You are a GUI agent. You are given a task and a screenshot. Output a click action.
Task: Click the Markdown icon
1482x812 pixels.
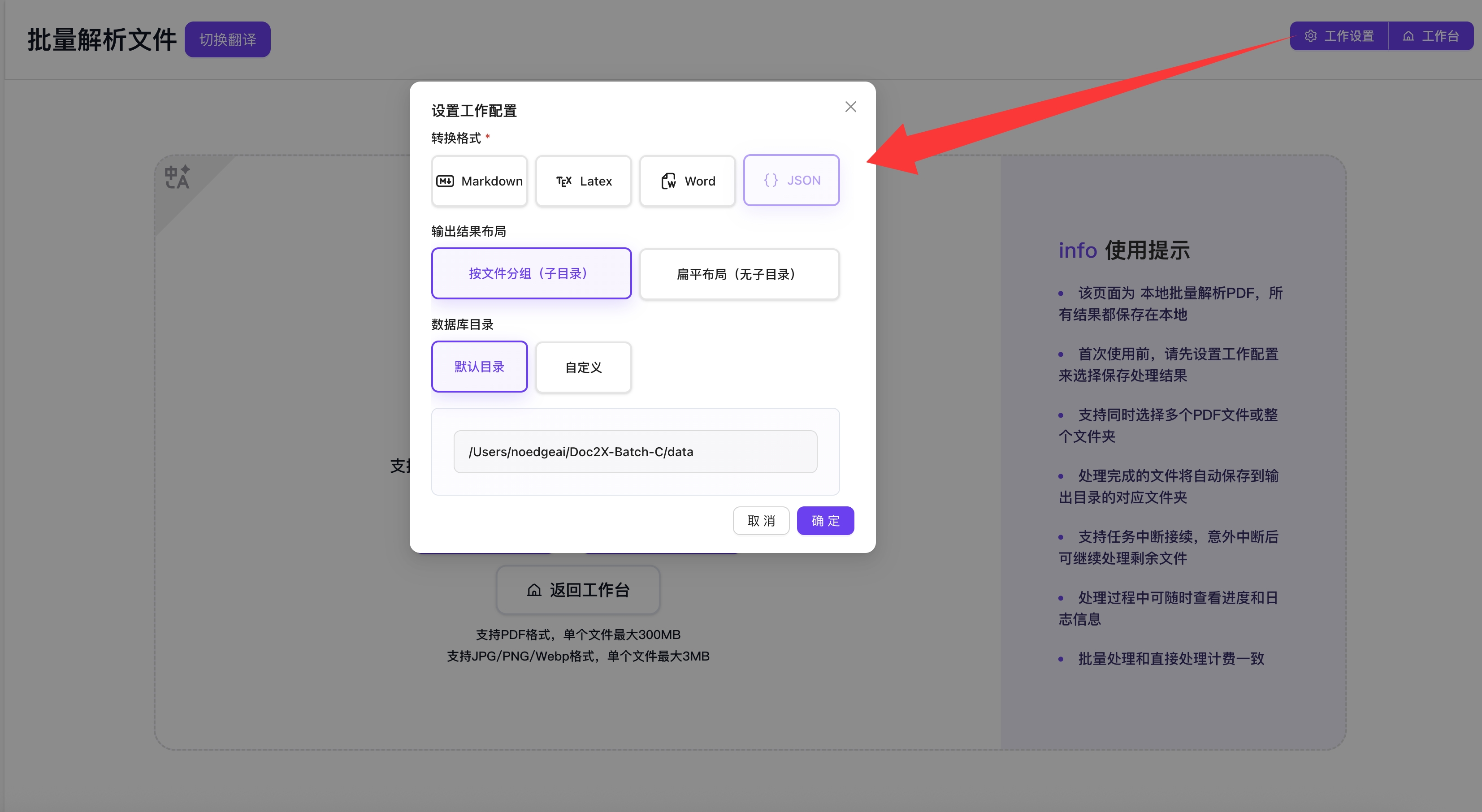[445, 181]
